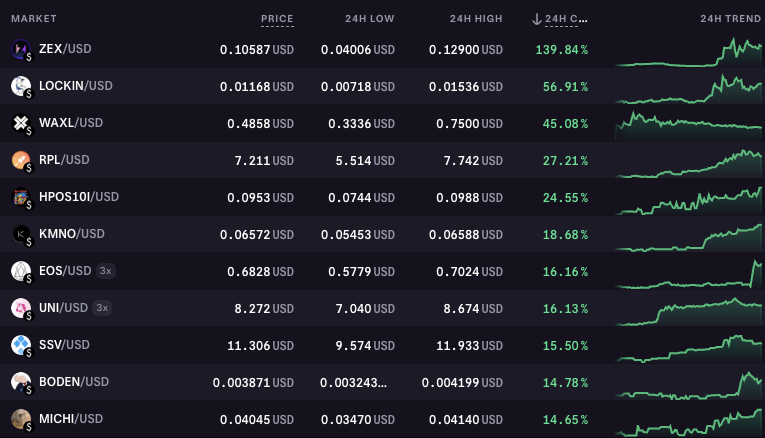
Task: Open the UNI/USD market
Action: point(63,308)
